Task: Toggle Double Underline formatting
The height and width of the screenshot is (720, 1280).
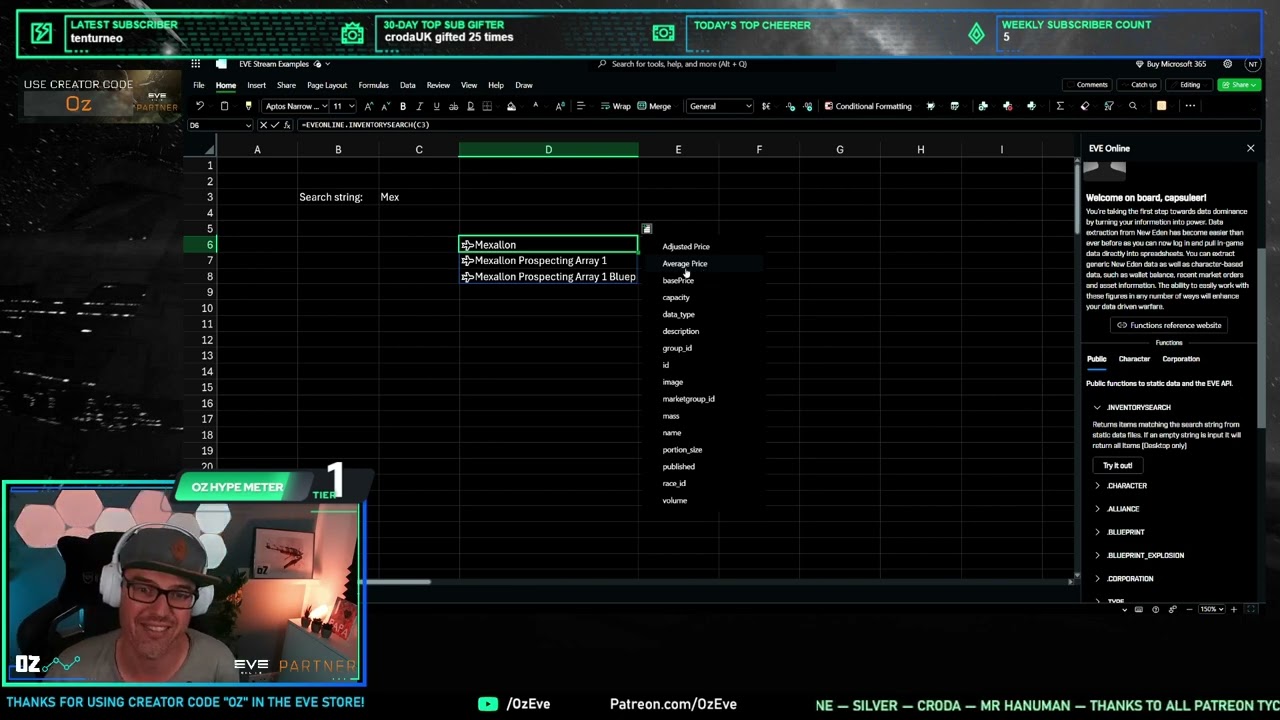Action: (x=471, y=106)
